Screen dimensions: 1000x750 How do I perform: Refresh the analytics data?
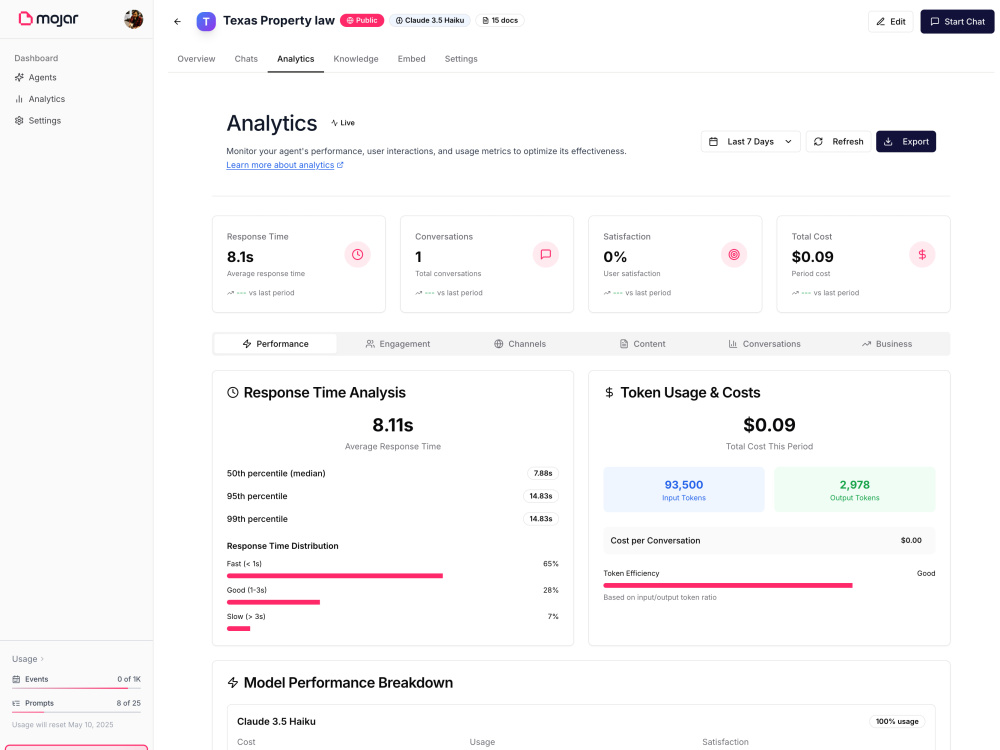838,142
